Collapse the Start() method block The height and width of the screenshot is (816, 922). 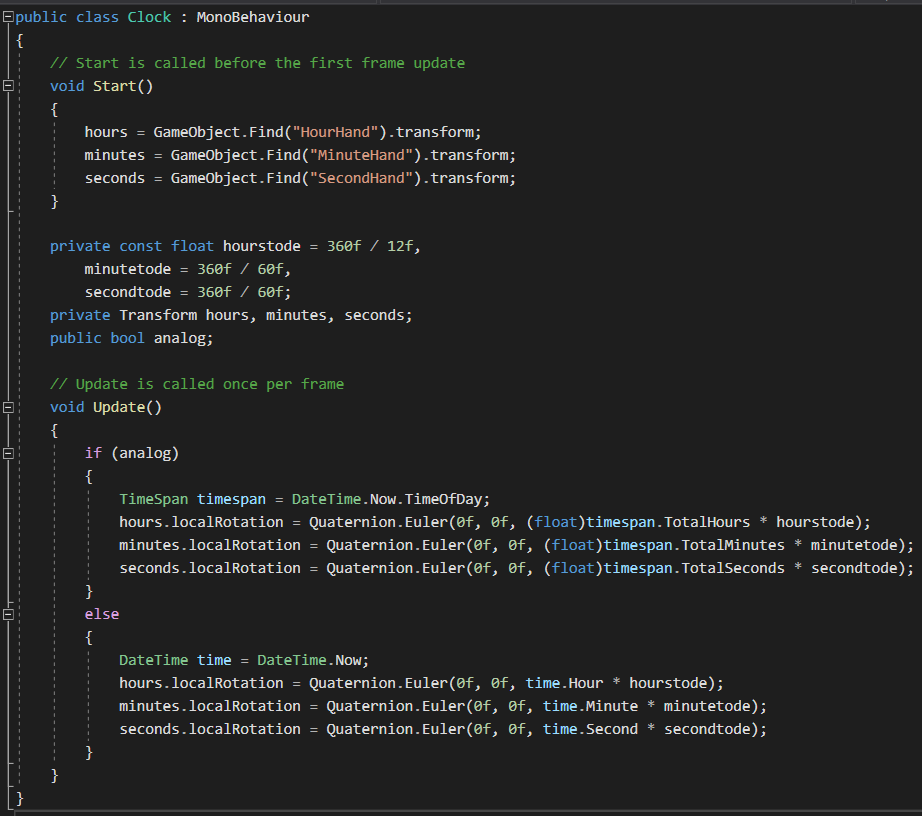[x=9, y=86]
